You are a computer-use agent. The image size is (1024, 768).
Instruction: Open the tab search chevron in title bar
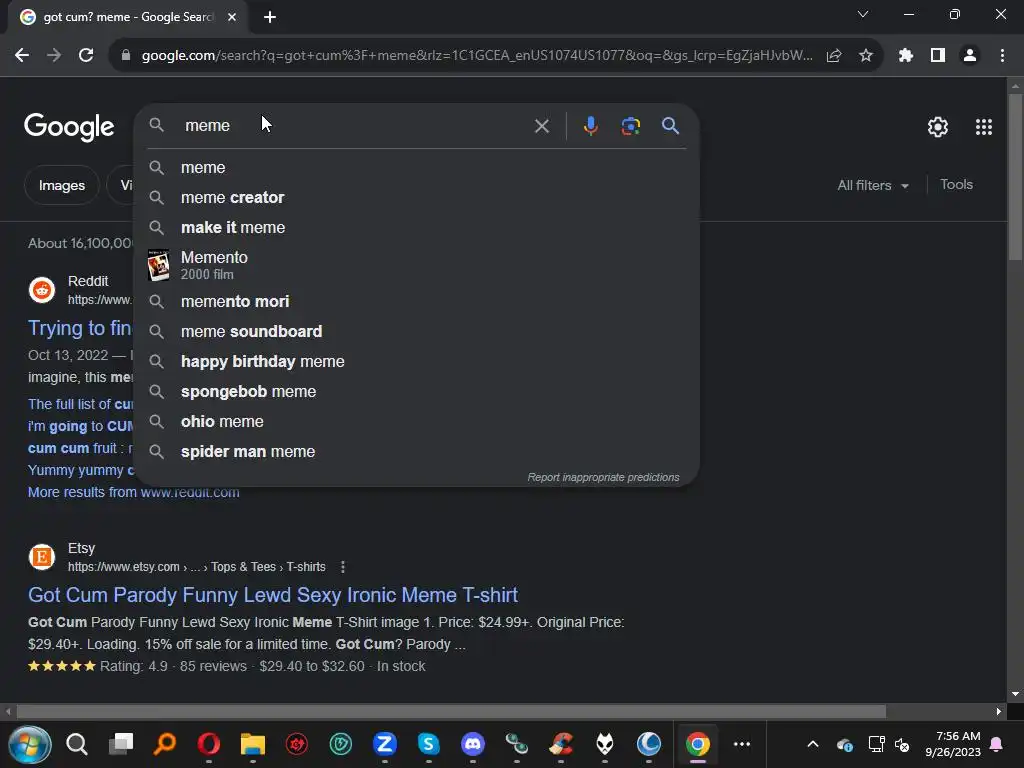coord(863,14)
